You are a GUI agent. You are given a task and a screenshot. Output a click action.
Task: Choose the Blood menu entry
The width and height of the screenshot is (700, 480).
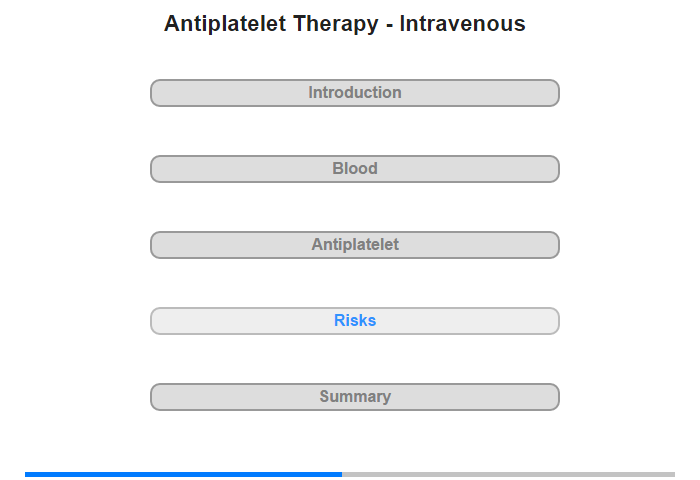coord(354,169)
